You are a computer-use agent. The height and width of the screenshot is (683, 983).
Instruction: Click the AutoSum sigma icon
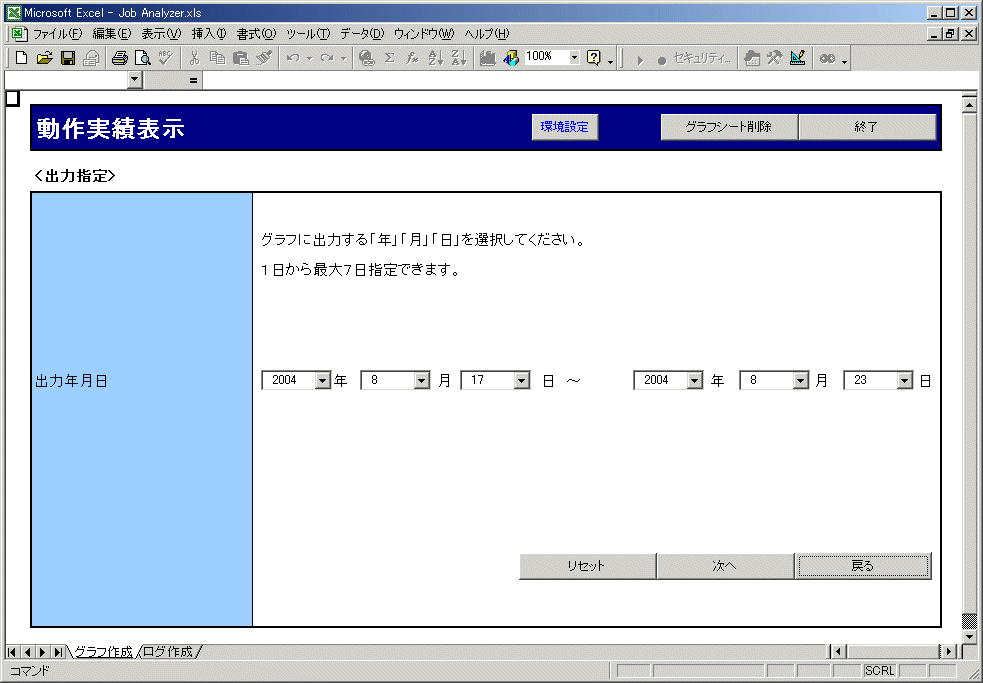tap(389, 58)
